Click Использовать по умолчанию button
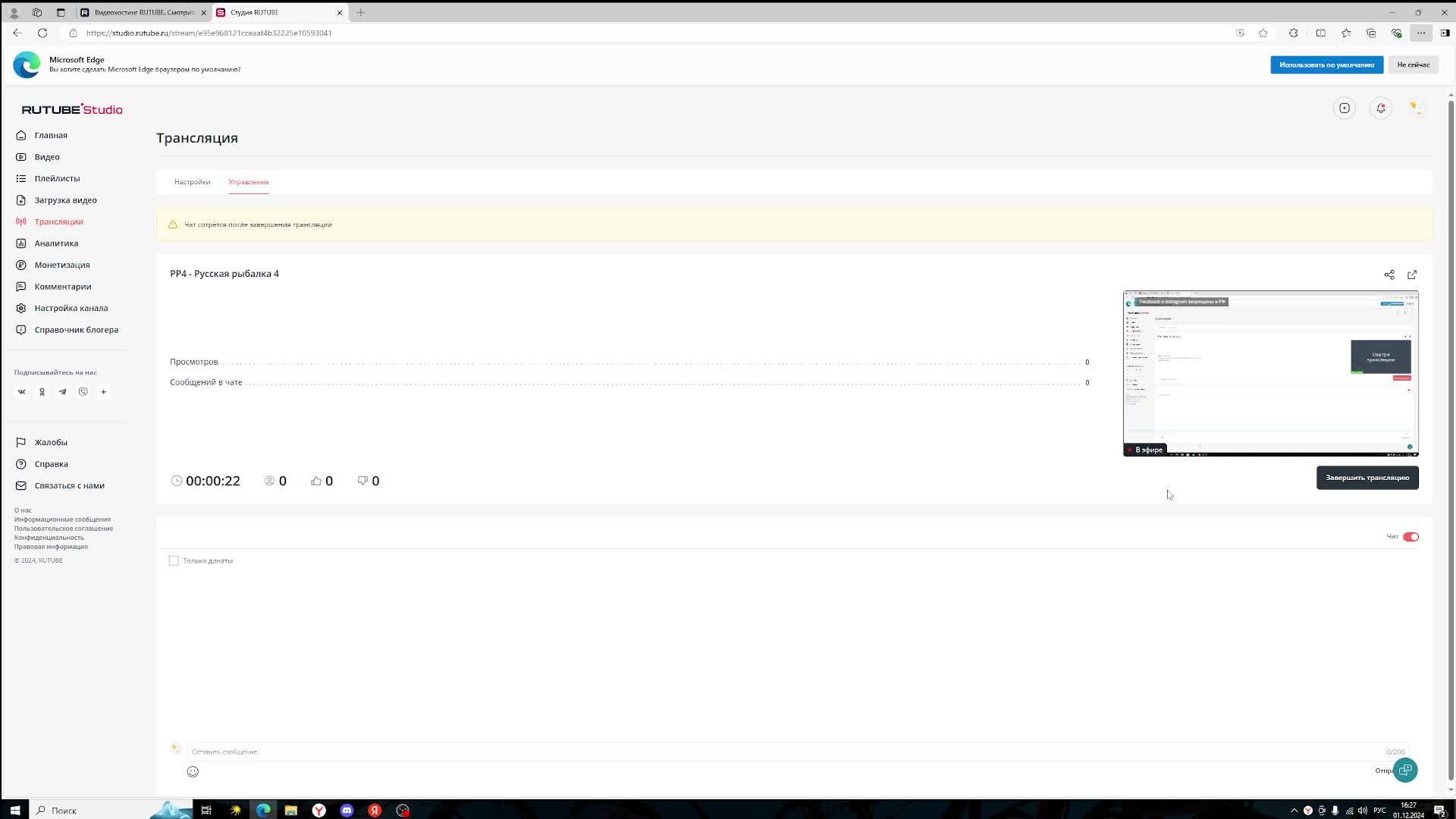This screenshot has width=1456, height=819. (1326, 65)
